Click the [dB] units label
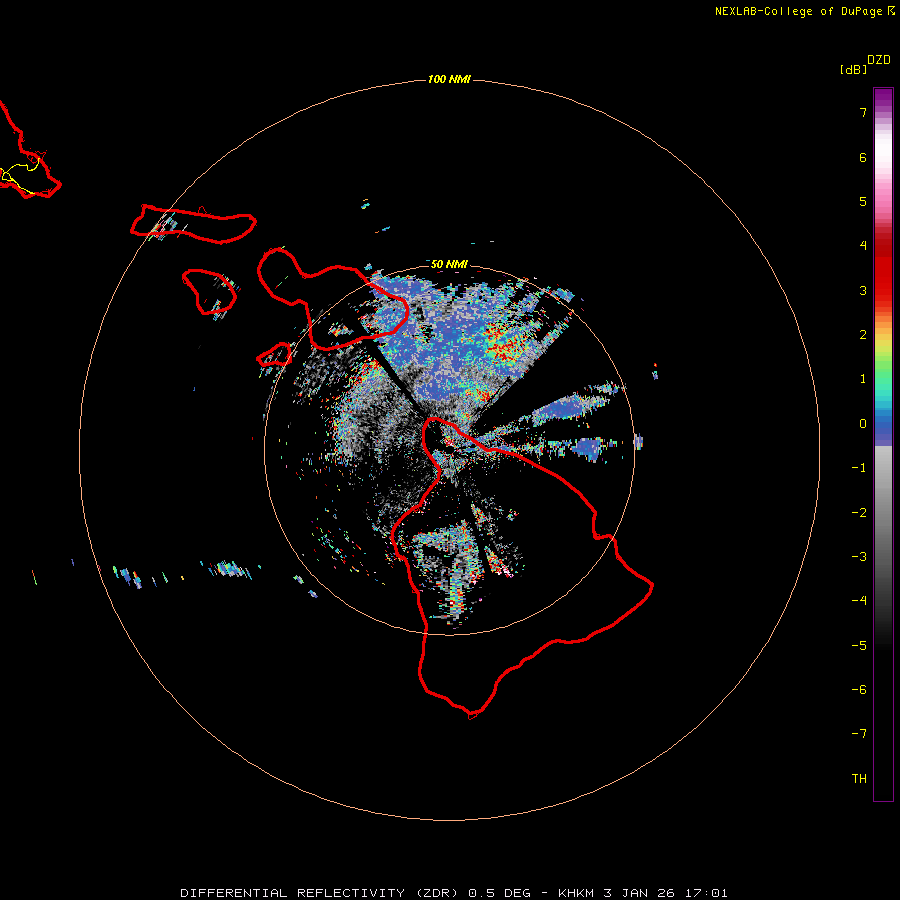This screenshot has width=900, height=900. 853,69
